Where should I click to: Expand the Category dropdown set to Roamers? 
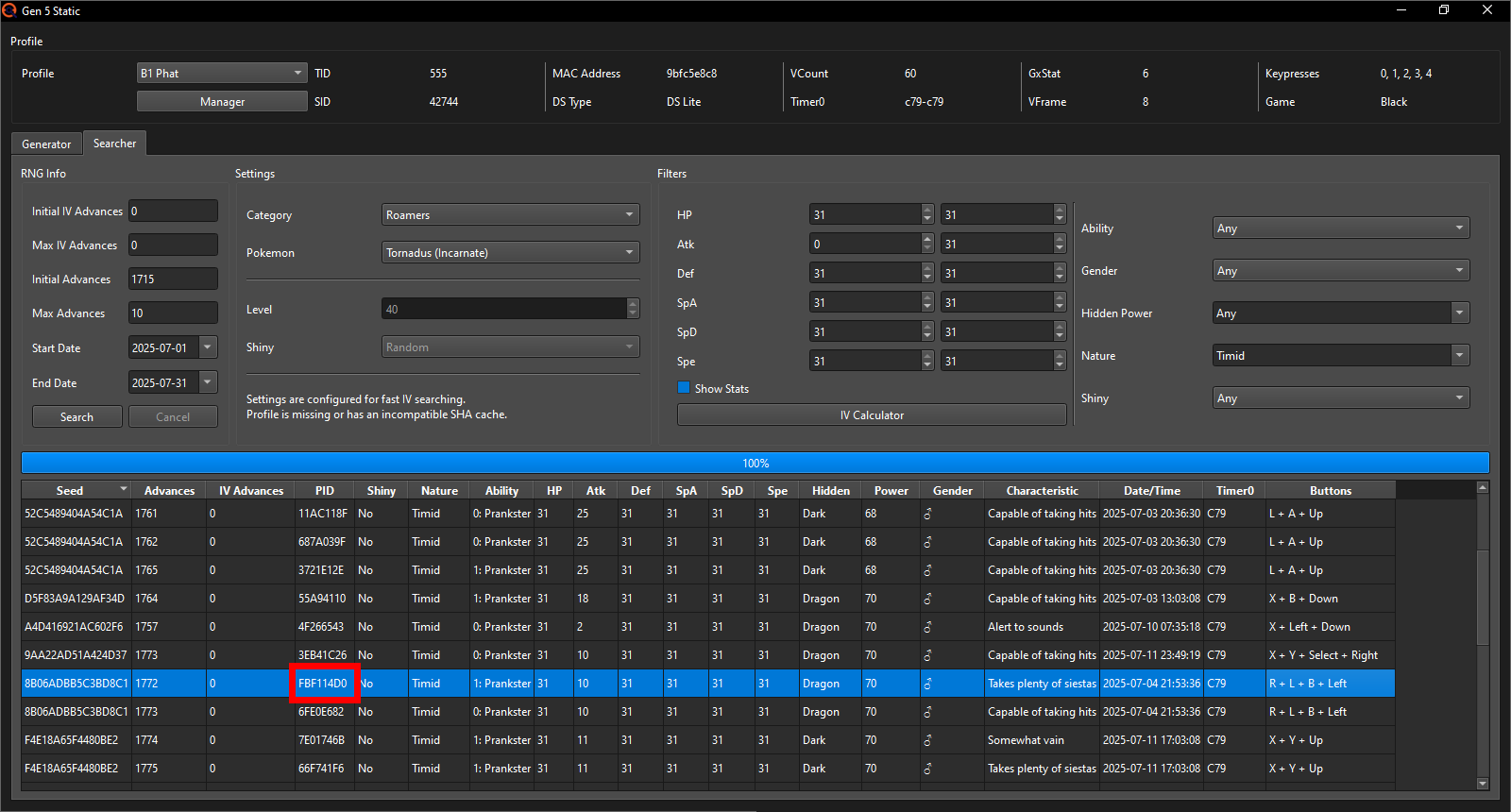click(510, 214)
